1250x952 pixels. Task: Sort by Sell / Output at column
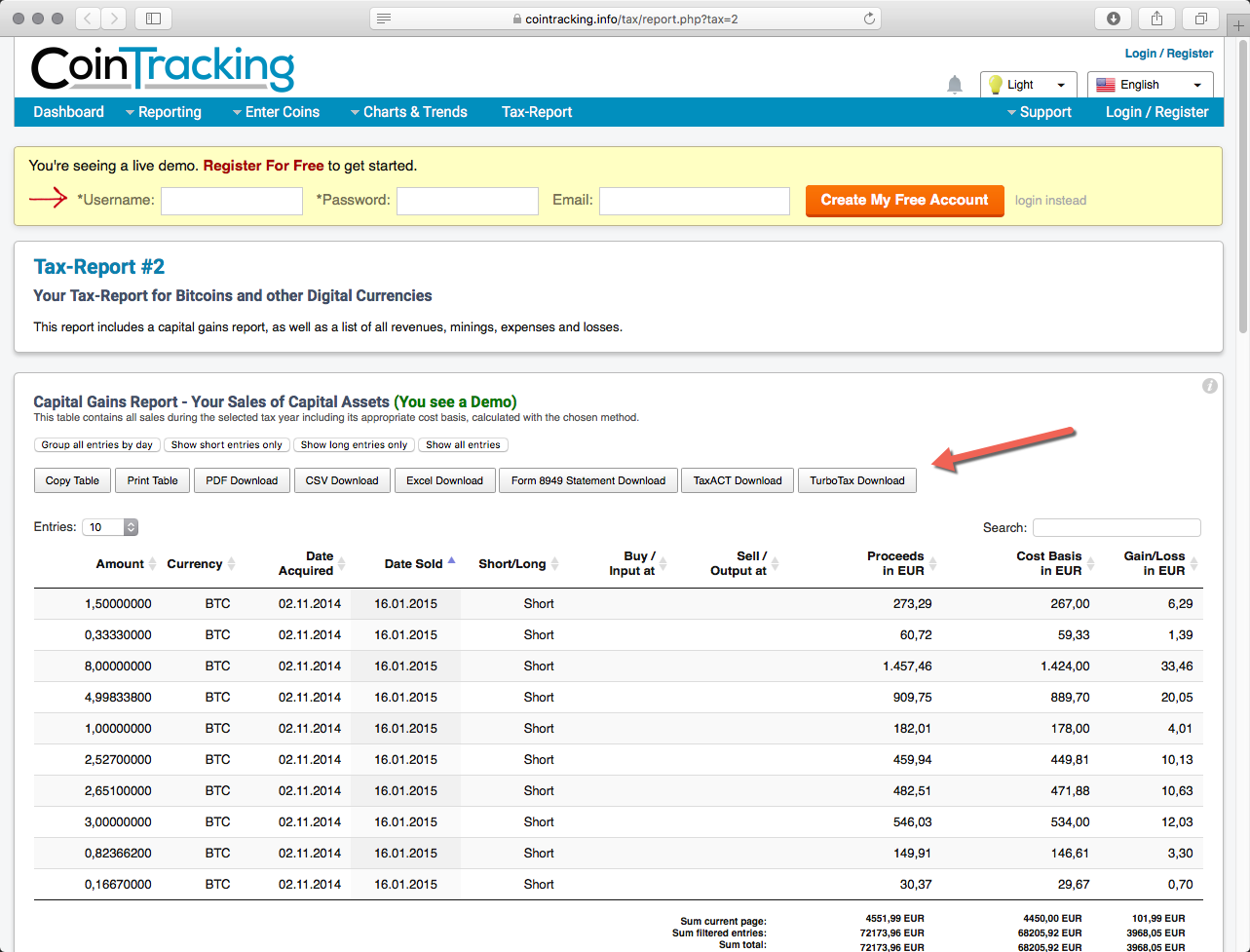coord(744,563)
